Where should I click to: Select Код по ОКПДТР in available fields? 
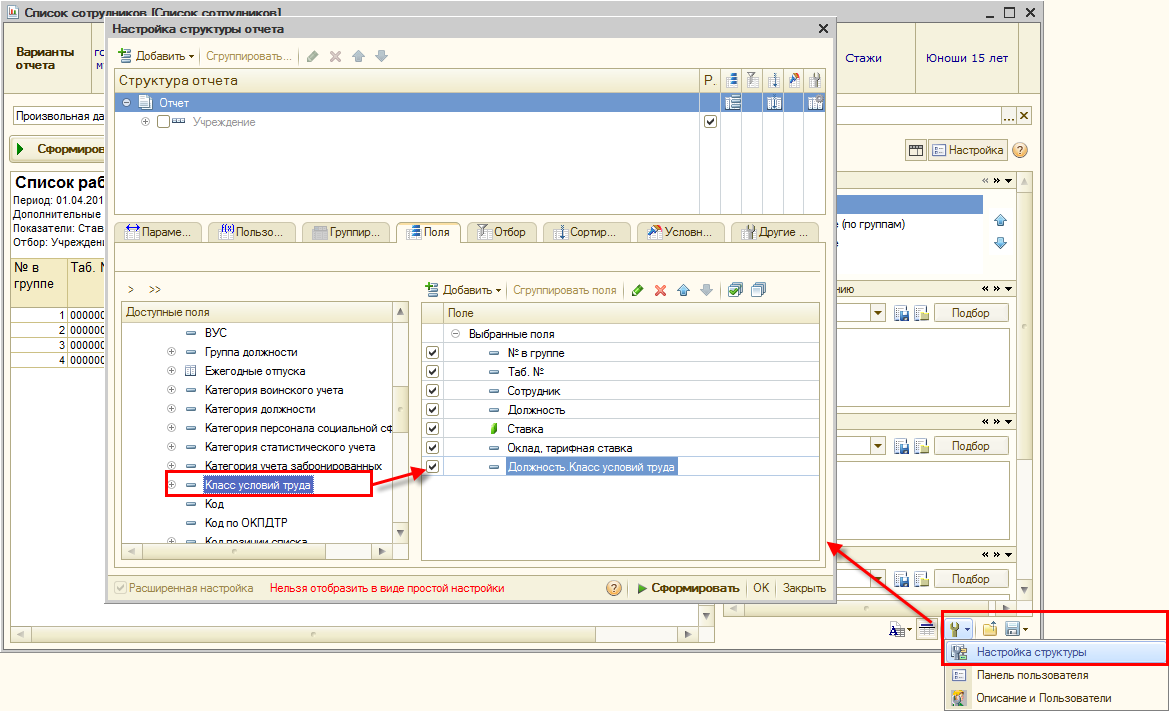pos(246,523)
